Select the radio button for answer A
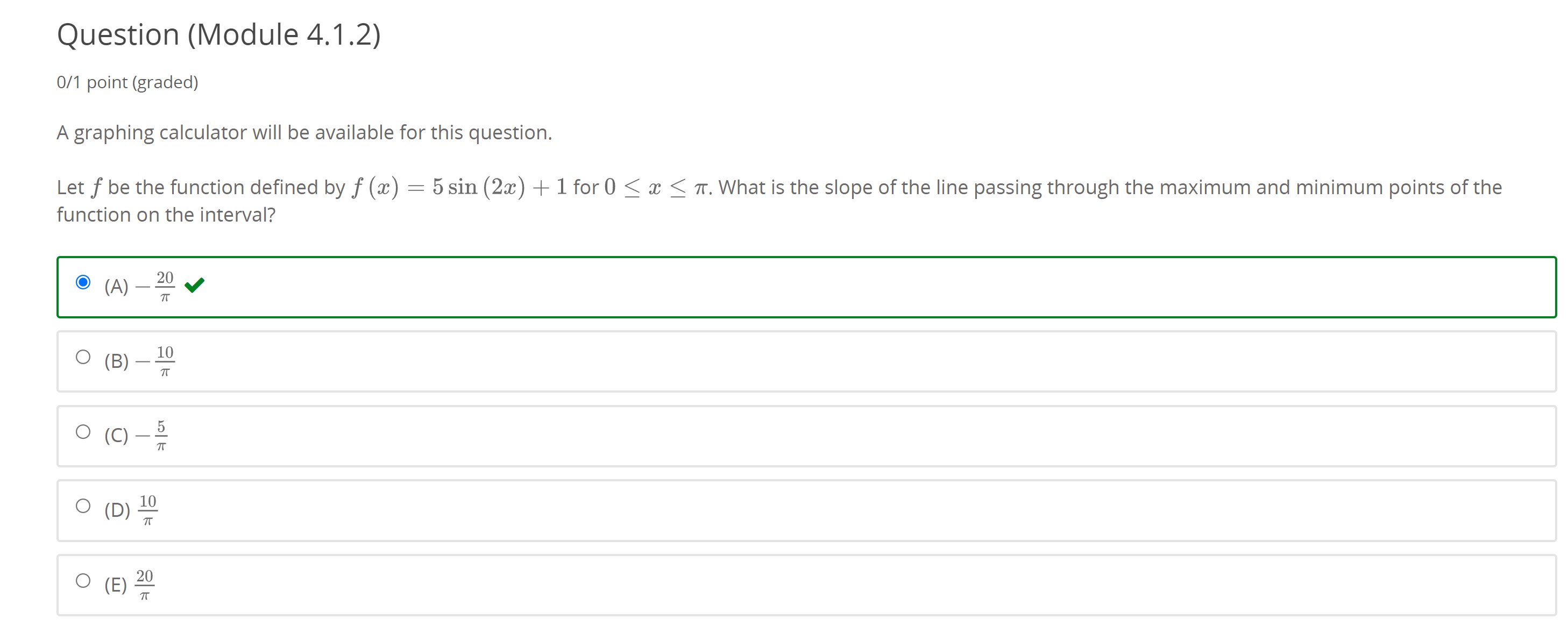Image resolution: width=1568 pixels, height=633 pixels. click(x=83, y=282)
